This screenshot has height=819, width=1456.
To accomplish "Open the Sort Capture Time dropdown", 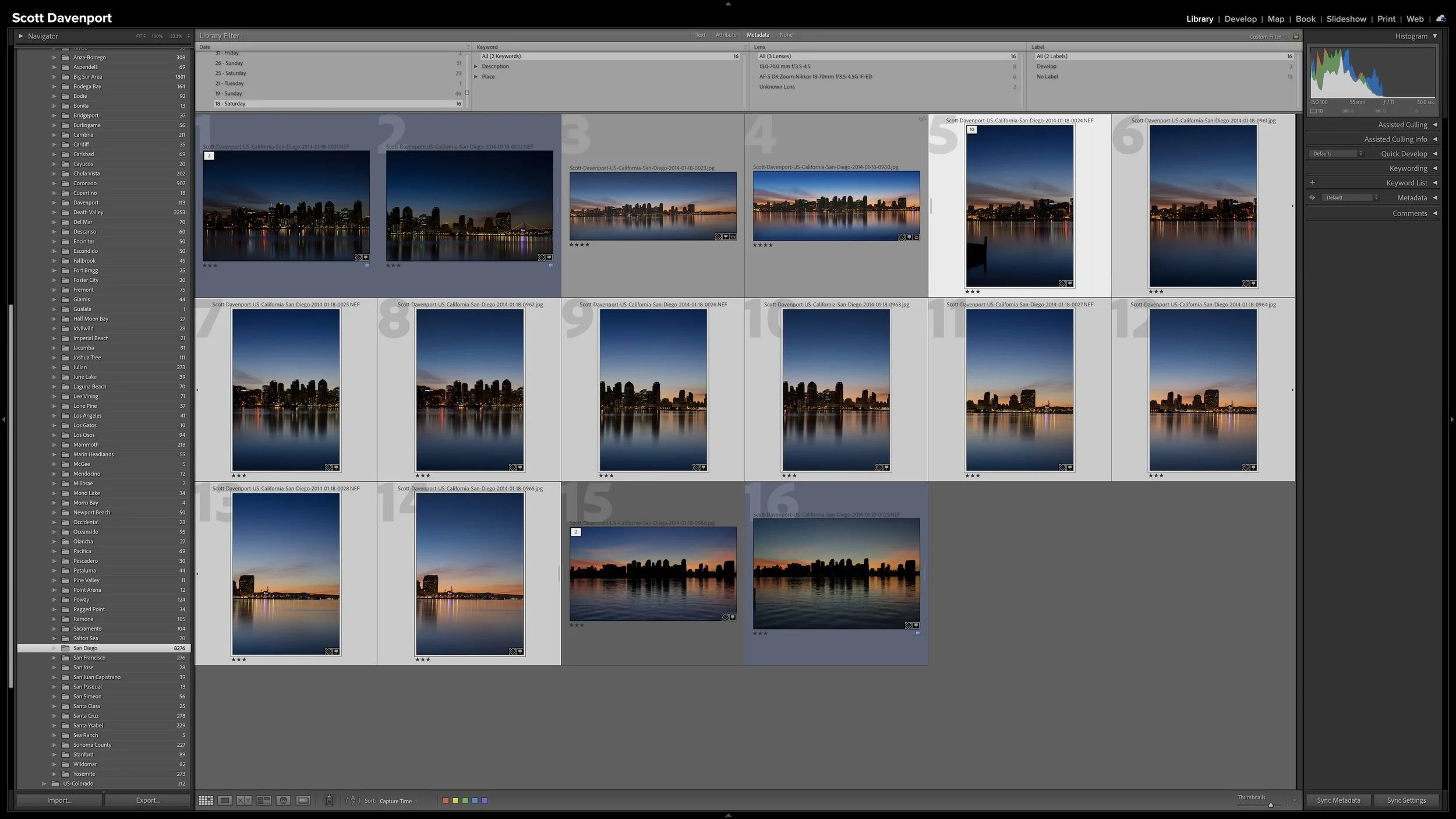I will [398, 801].
